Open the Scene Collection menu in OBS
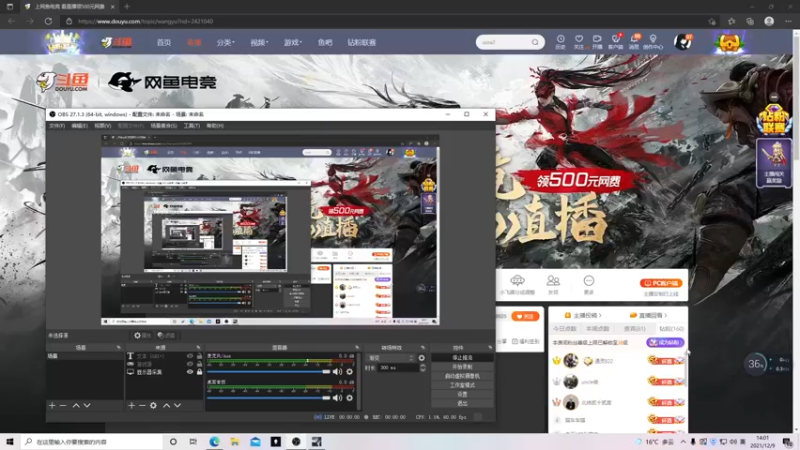 (x=164, y=126)
